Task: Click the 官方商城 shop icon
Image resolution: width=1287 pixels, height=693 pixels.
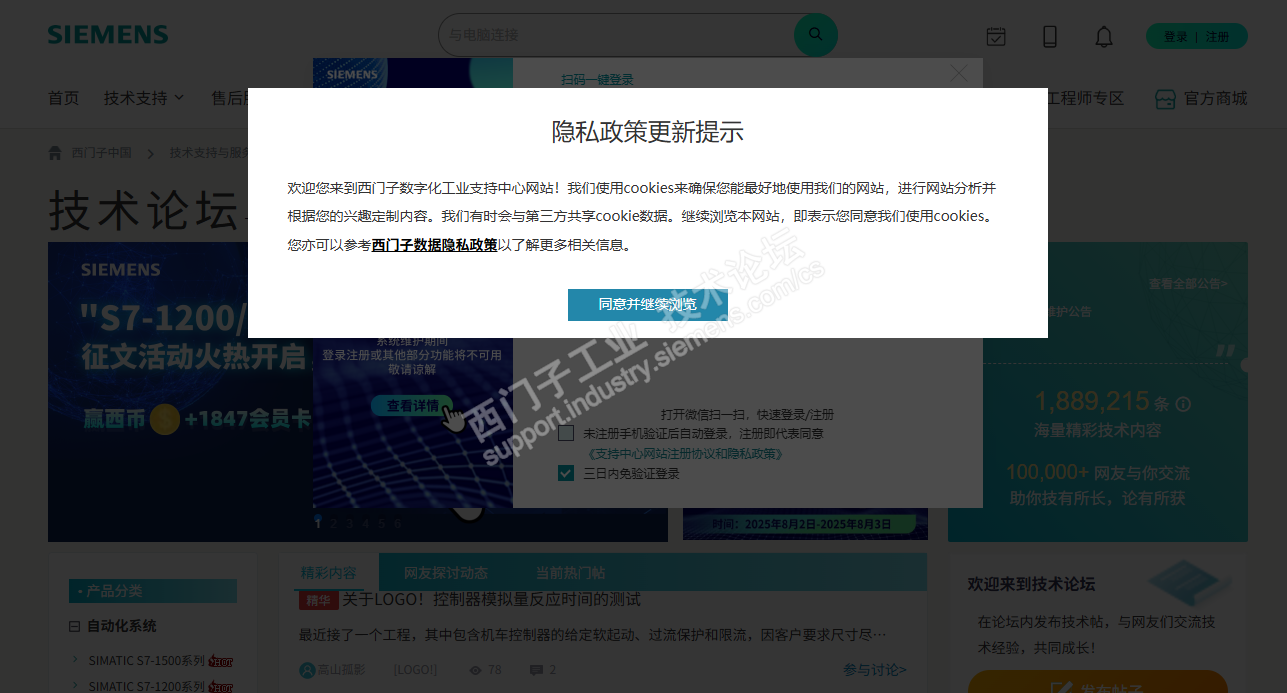Action: tap(1165, 99)
